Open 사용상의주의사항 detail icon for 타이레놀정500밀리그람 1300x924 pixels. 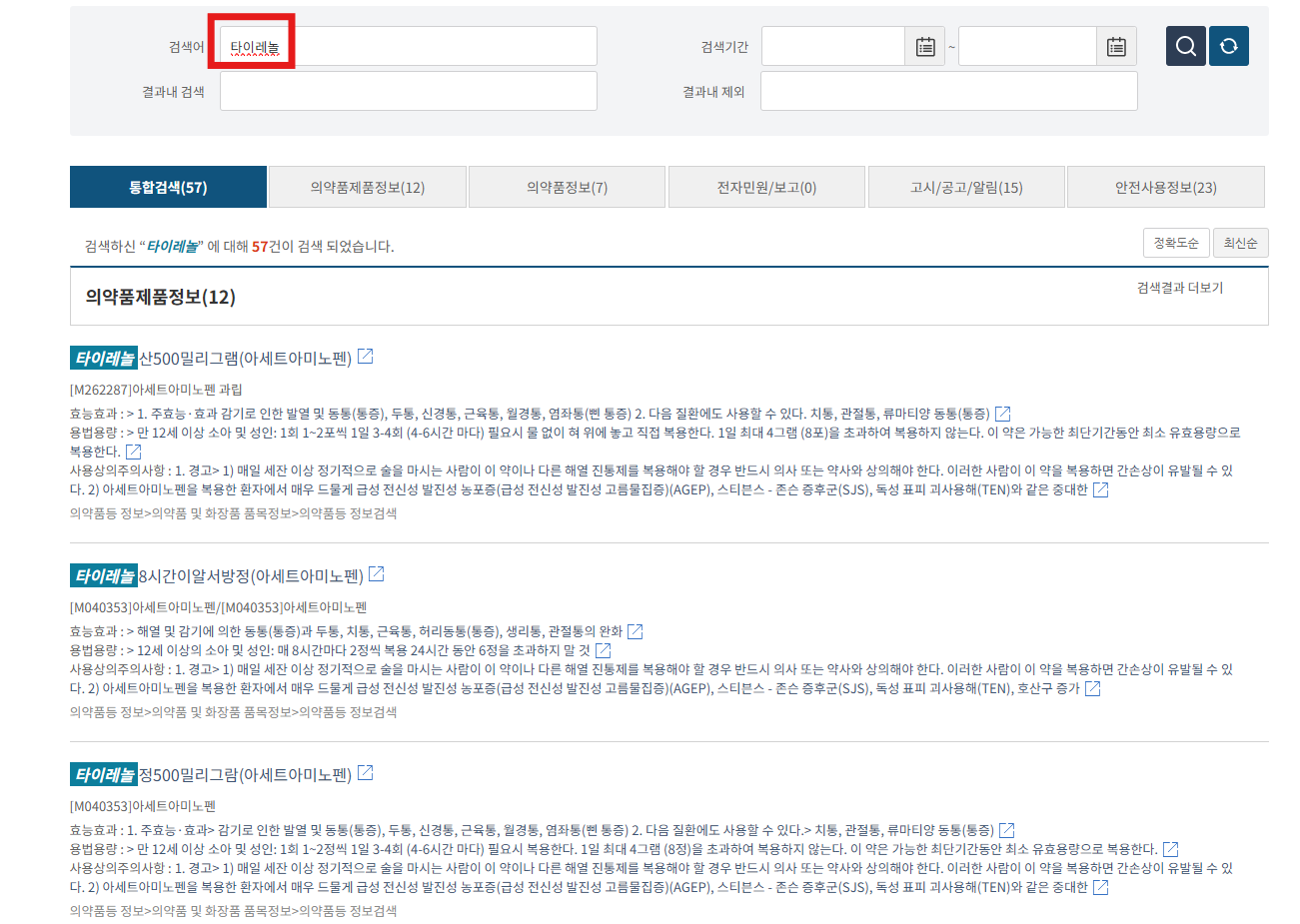coord(1101,887)
